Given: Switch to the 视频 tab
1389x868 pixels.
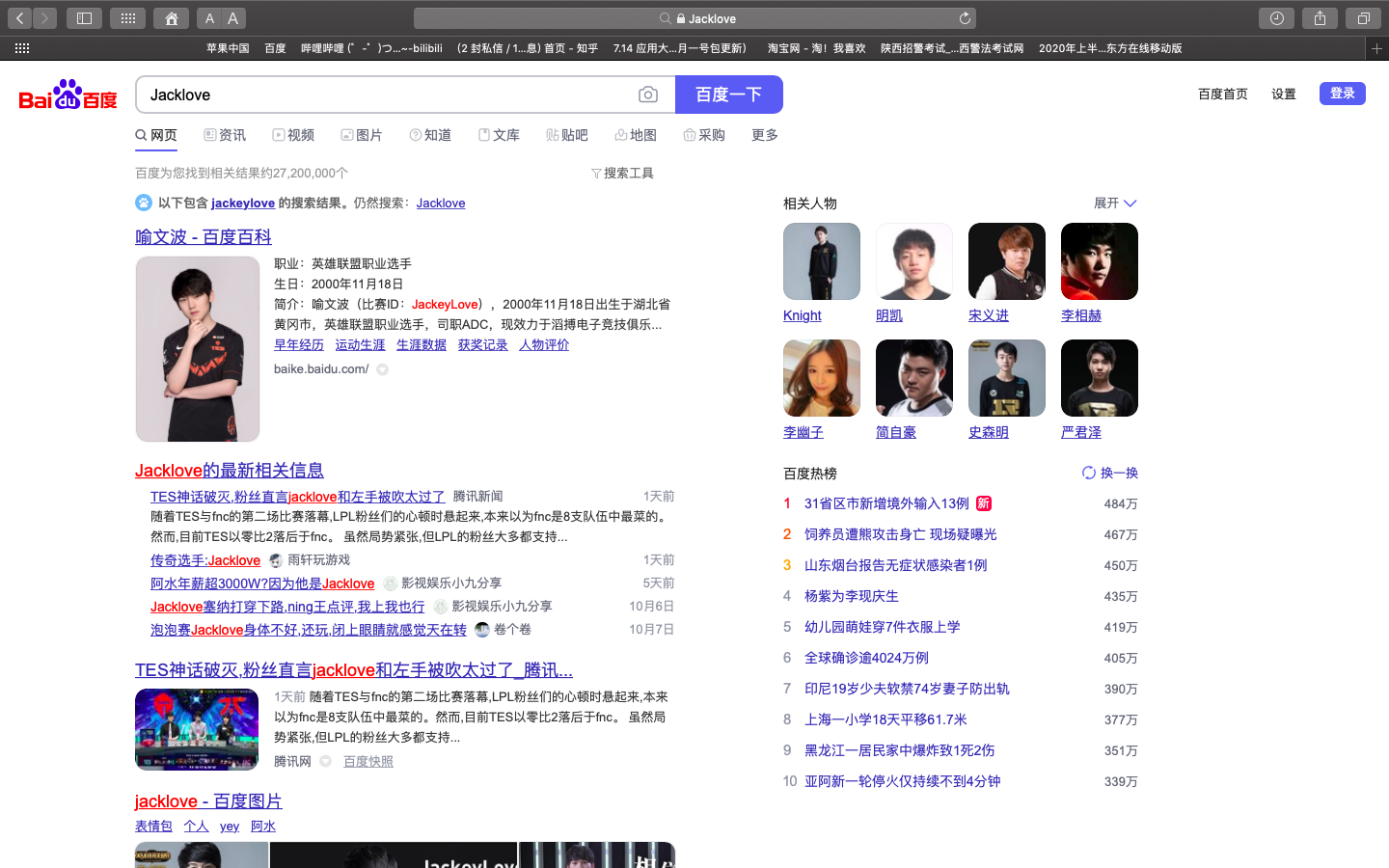Looking at the screenshot, I should (x=293, y=135).
